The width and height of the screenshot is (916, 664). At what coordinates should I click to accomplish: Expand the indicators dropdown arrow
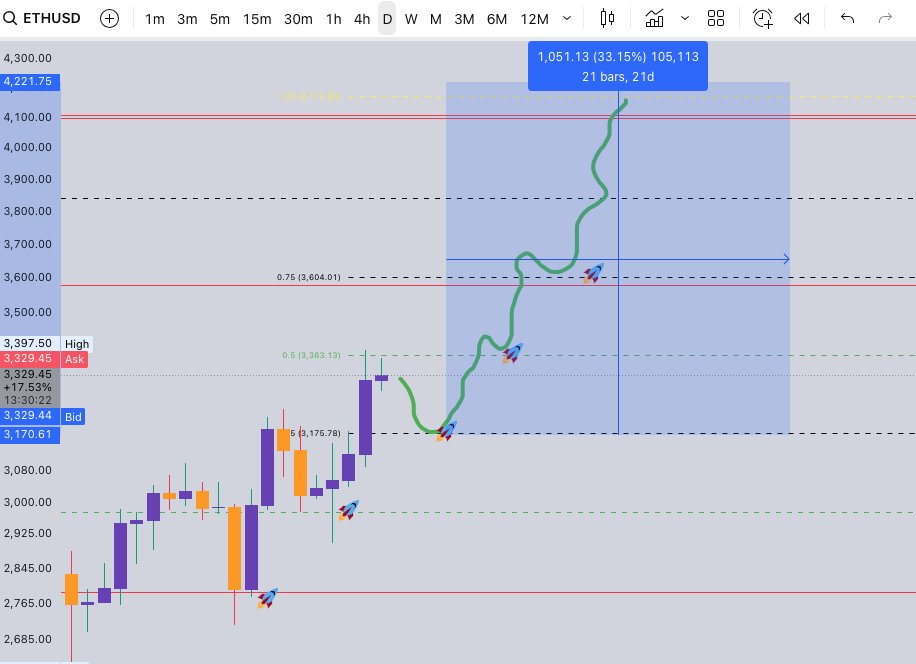[685, 18]
